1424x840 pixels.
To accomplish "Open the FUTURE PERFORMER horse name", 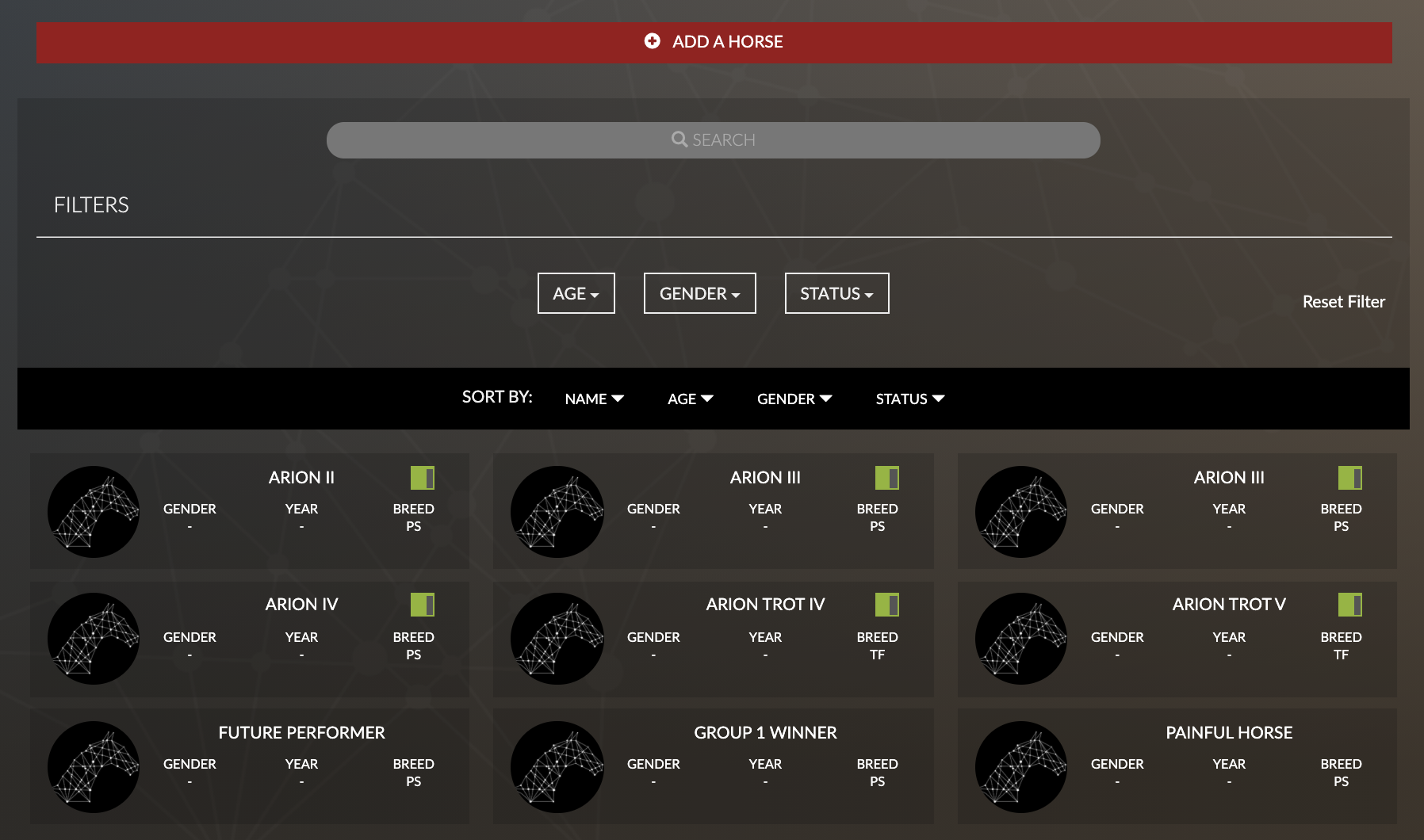I will pyautogui.click(x=301, y=732).
